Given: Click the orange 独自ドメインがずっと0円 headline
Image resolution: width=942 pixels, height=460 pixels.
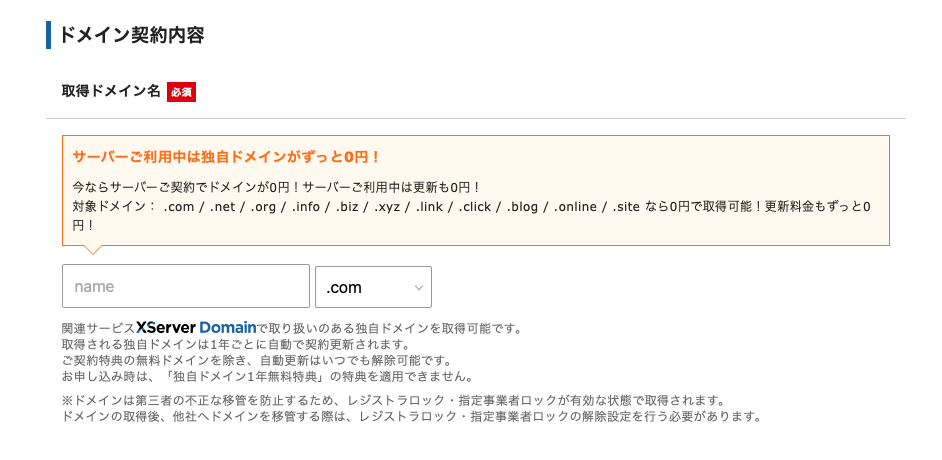Looking at the screenshot, I should point(227,157).
